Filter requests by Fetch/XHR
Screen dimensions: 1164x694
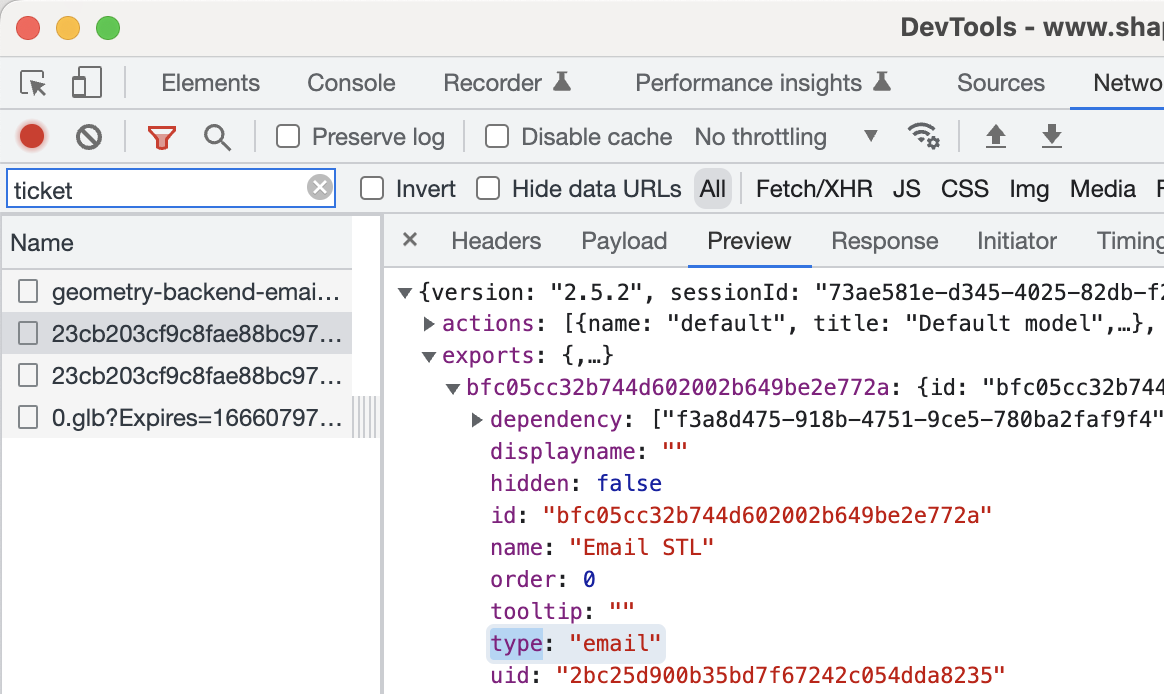[814, 188]
